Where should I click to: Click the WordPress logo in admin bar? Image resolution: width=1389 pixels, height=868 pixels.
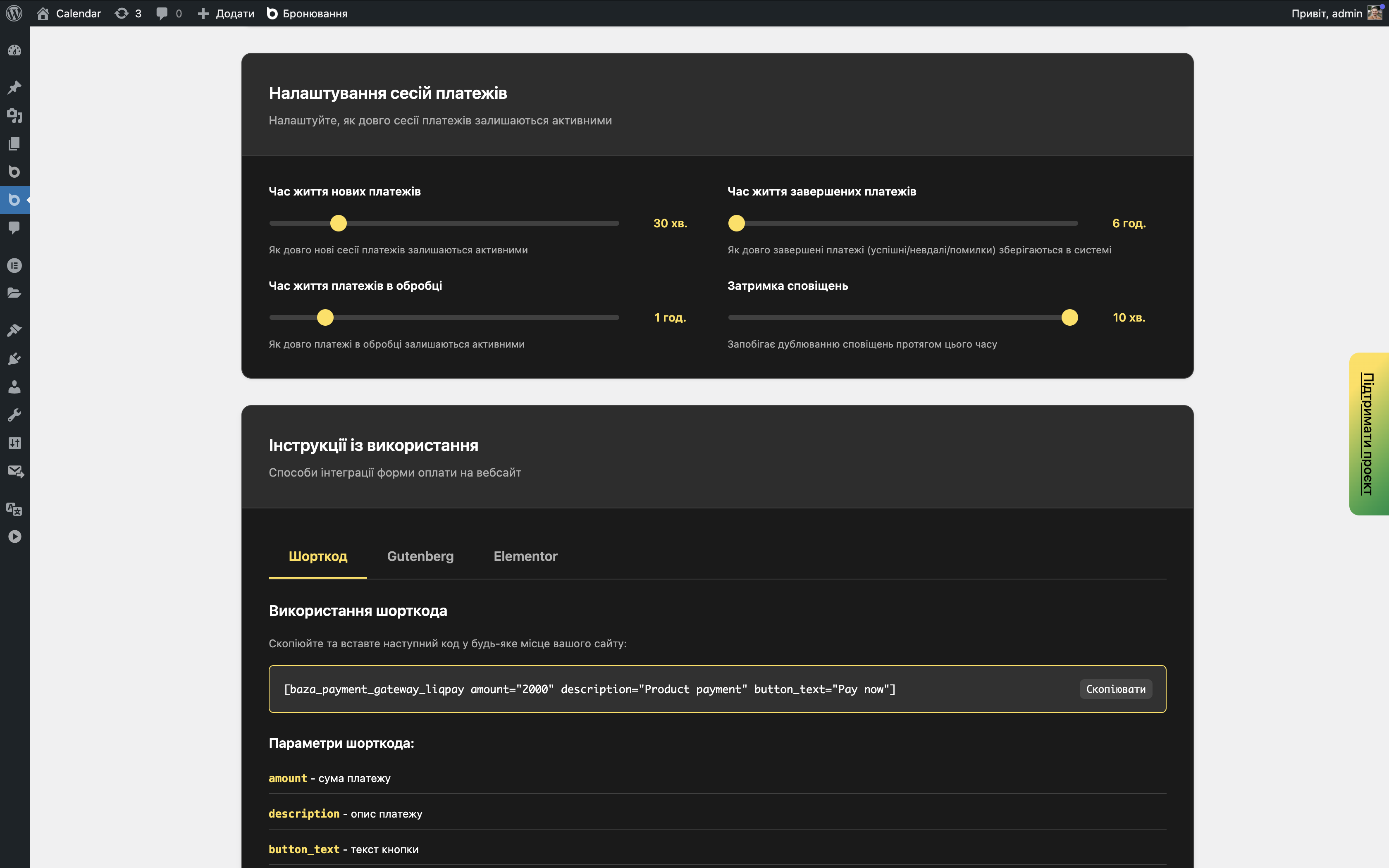(x=14, y=13)
